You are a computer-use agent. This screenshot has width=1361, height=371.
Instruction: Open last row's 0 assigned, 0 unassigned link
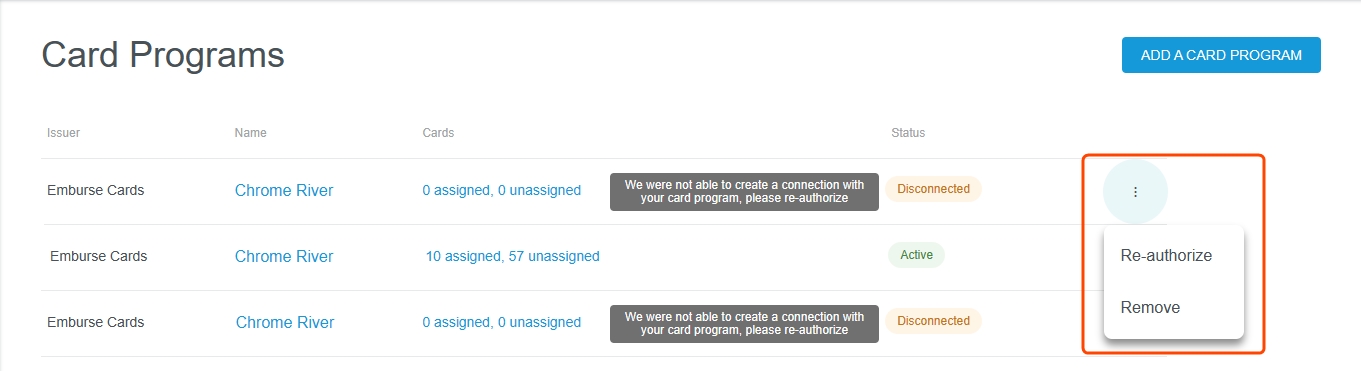(502, 322)
